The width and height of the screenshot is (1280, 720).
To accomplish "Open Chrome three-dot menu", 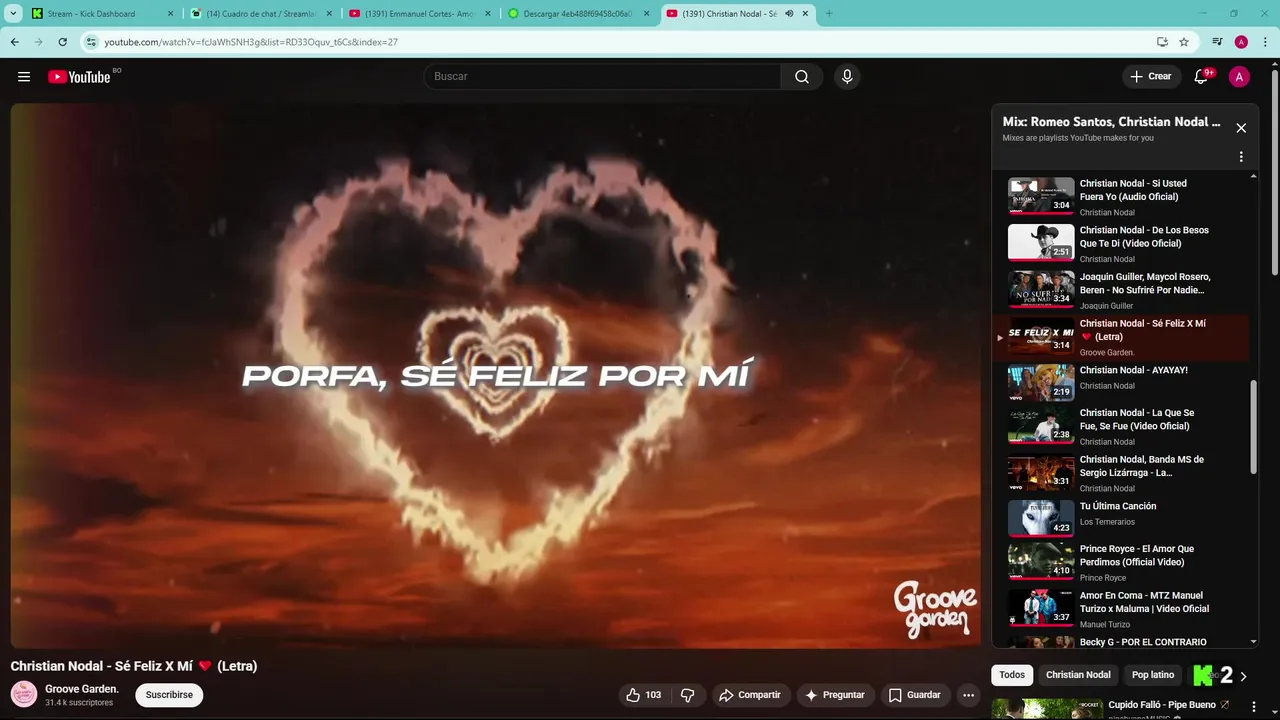I will [1265, 42].
